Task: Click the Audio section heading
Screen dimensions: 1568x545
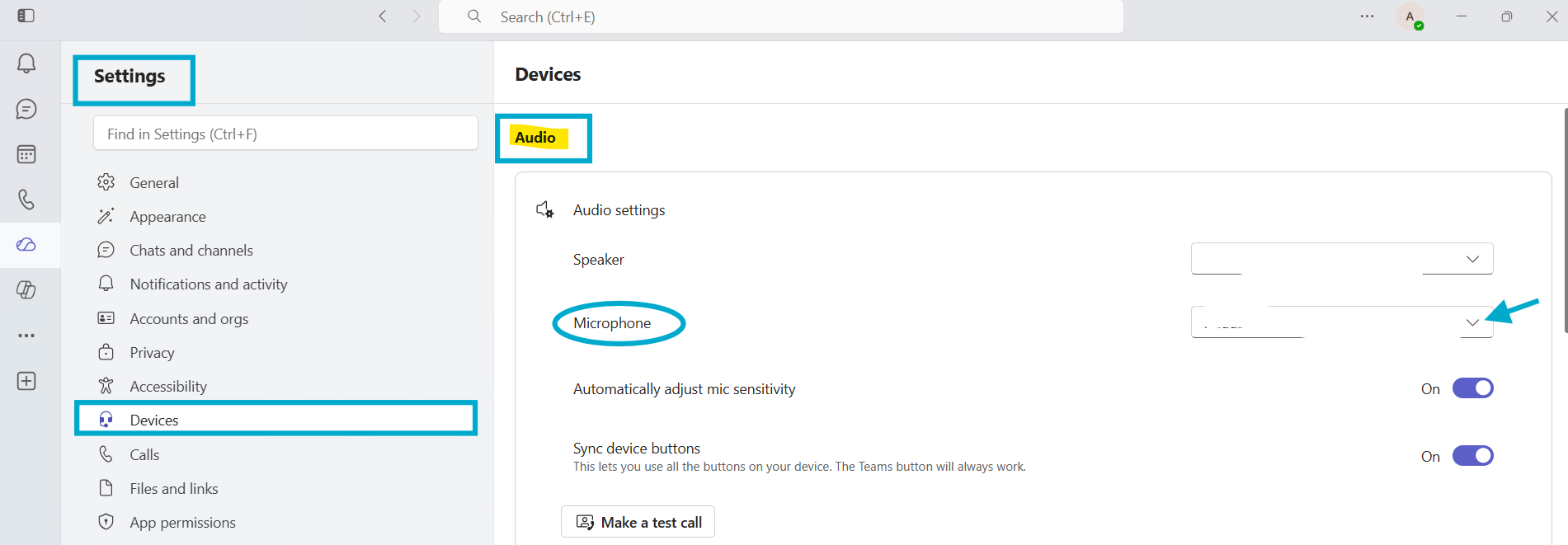Action: click(535, 138)
